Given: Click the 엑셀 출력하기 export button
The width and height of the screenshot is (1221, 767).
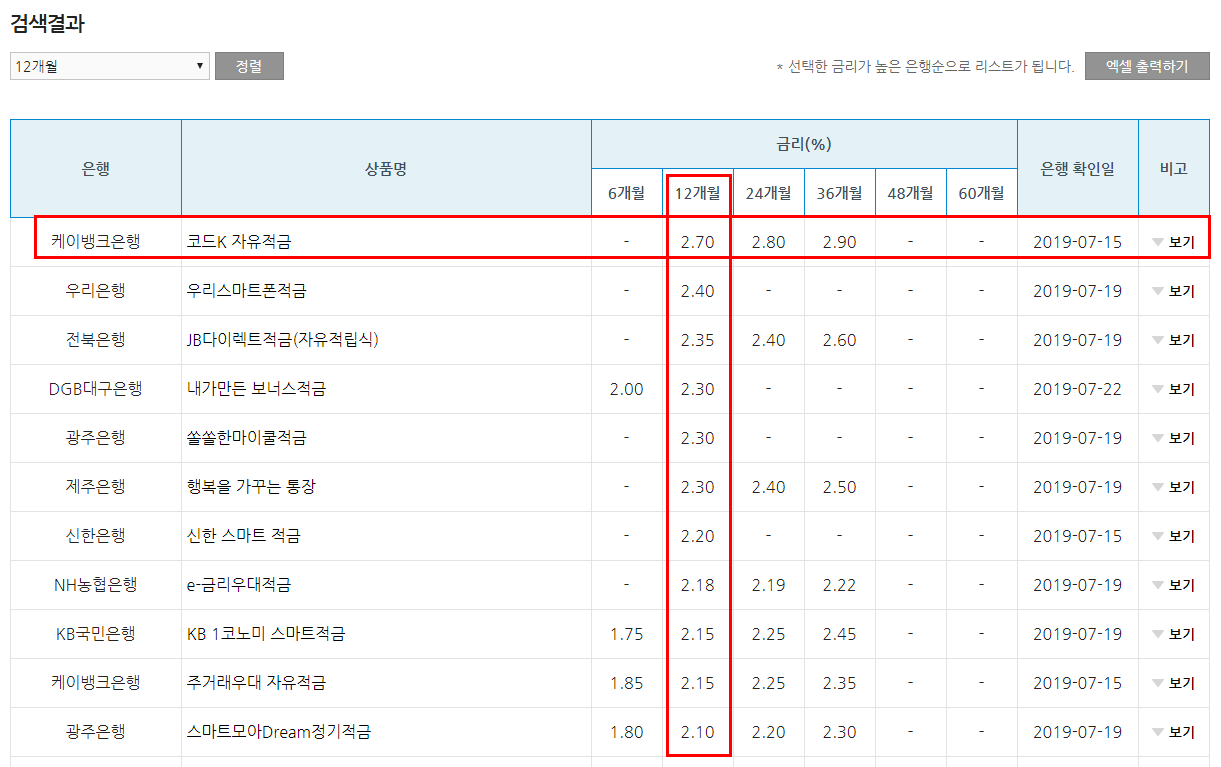Looking at the screenshot, I should point(1147,66).
